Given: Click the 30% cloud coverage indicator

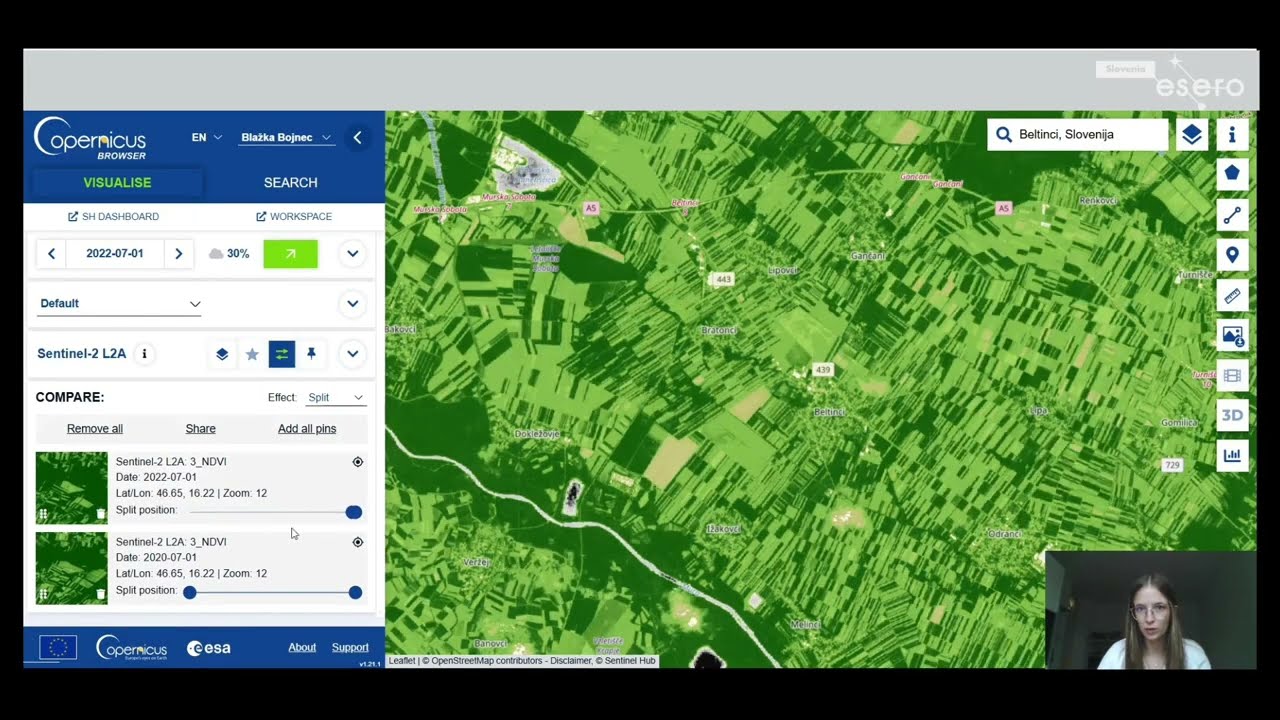Looking at the screenshot, I should [x=229, y=254].
